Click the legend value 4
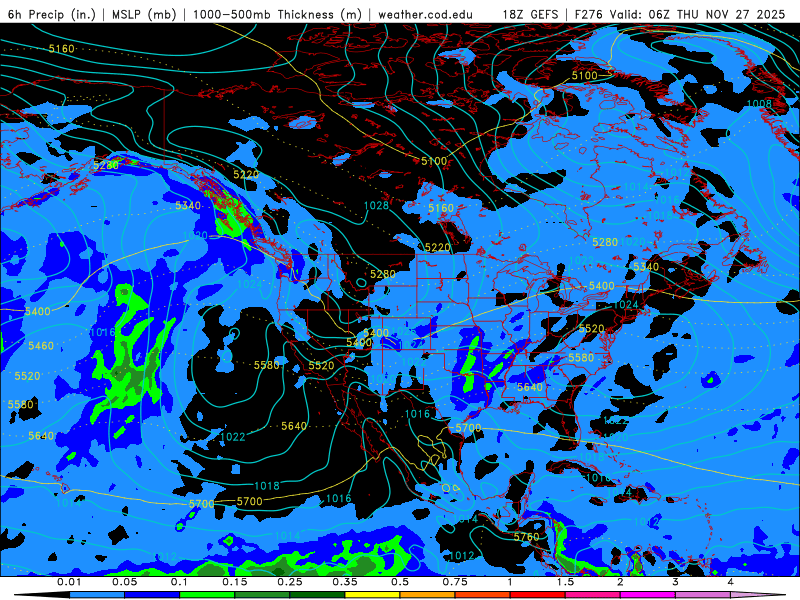The height and width of the screenshot is (600, 800). pos(731,582)
